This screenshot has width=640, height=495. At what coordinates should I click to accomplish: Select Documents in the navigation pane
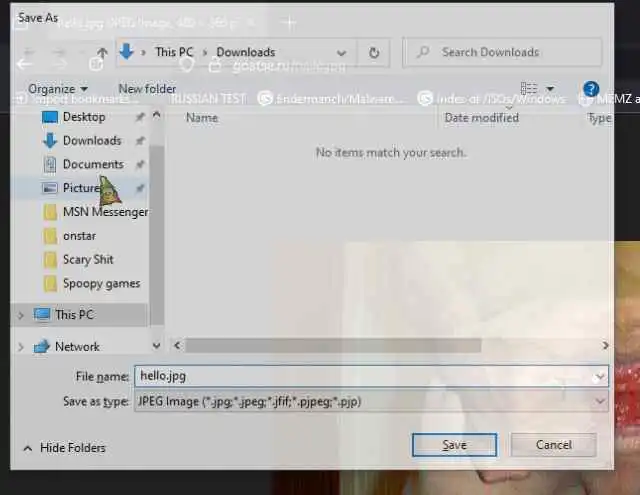pos(93,164)
